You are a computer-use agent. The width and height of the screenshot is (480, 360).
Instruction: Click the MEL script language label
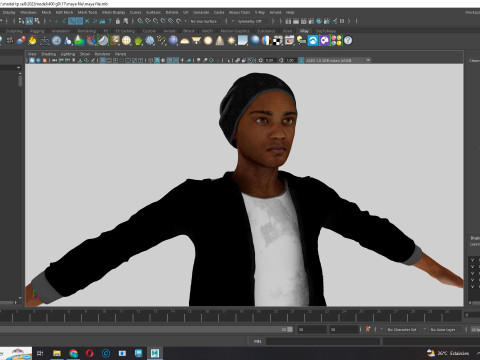(x=258, y=341)
